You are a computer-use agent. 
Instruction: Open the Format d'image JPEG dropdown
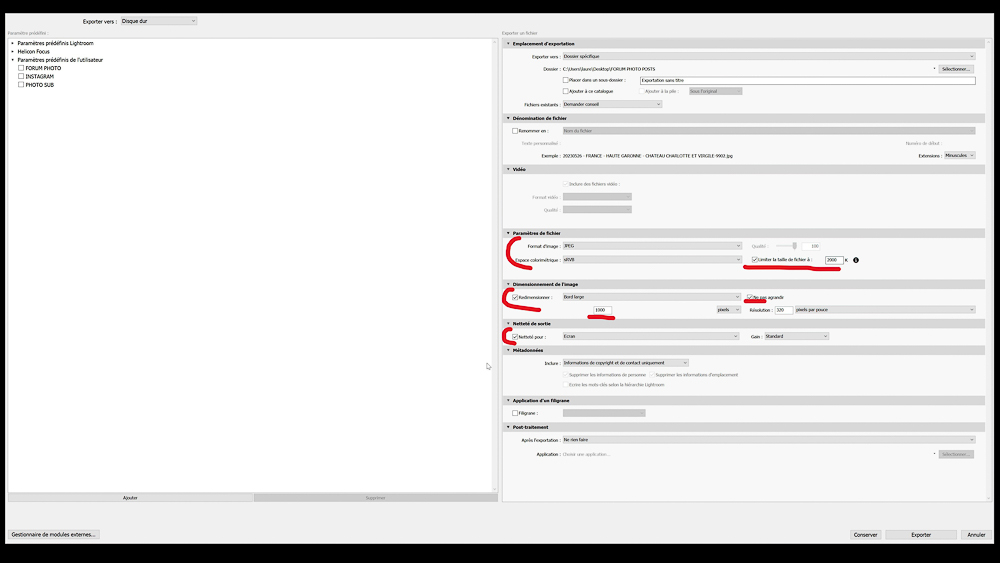click(x=652, y=245)
